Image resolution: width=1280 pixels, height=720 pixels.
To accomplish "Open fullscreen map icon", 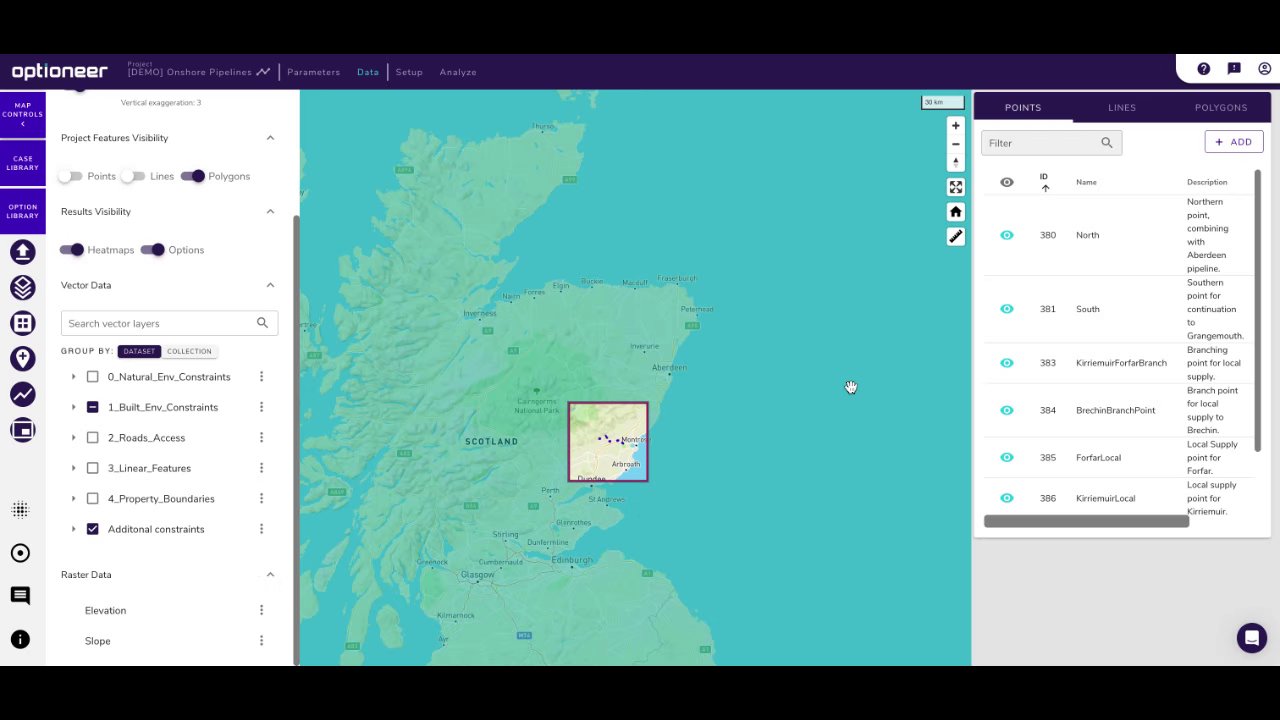I will coord(955,187).
